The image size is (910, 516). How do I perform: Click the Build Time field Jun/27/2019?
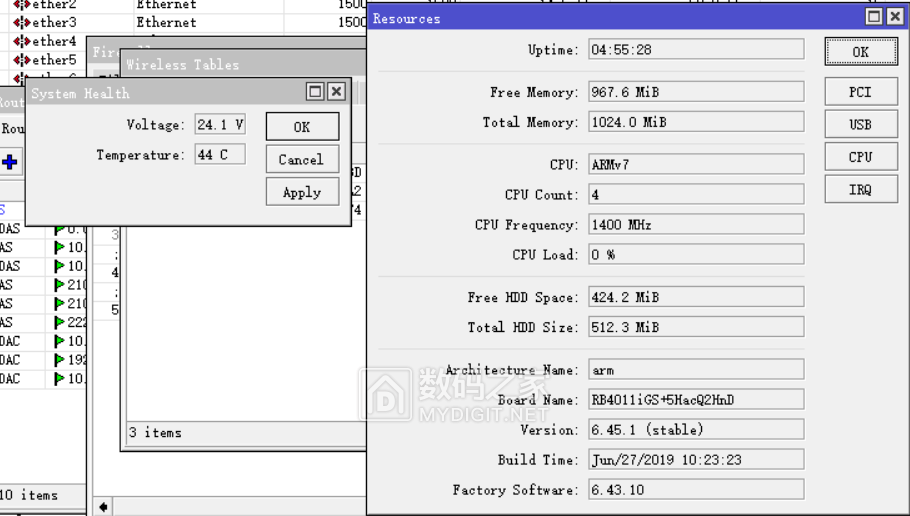pos(696,460)
